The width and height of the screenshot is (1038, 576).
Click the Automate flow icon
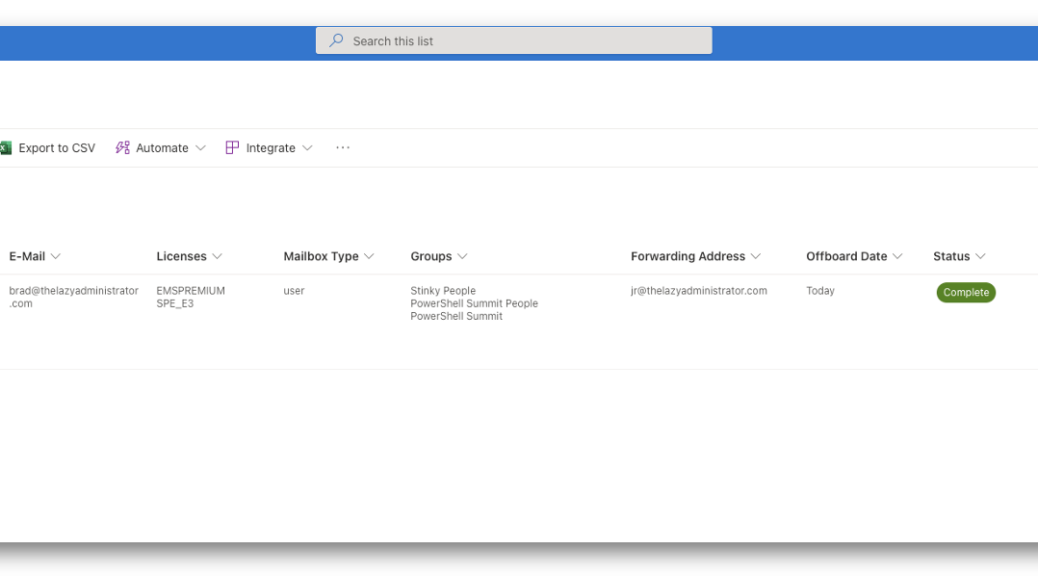pos(122,148)
